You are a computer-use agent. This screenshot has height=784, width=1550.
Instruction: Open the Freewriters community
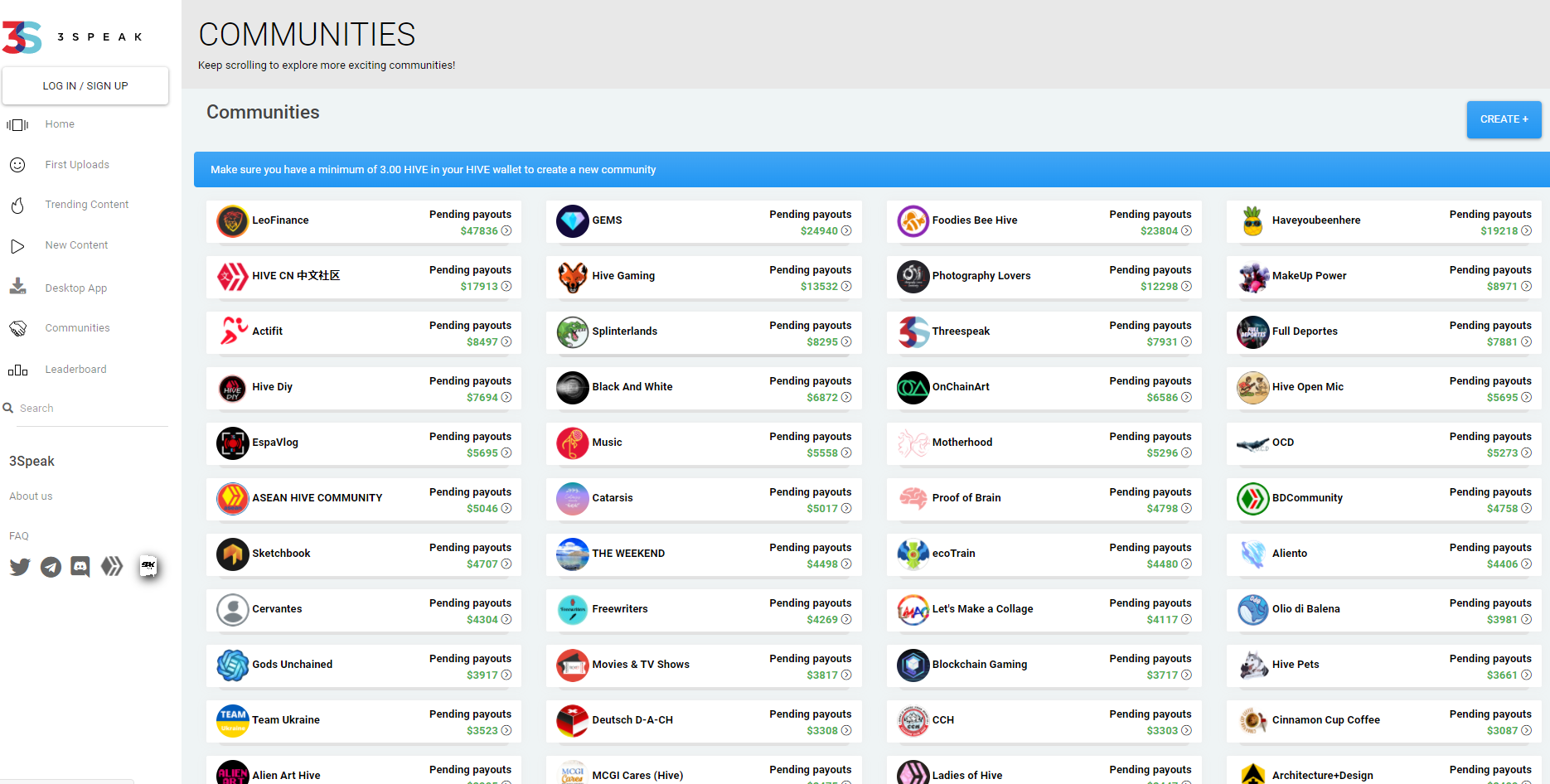point(704,610)
